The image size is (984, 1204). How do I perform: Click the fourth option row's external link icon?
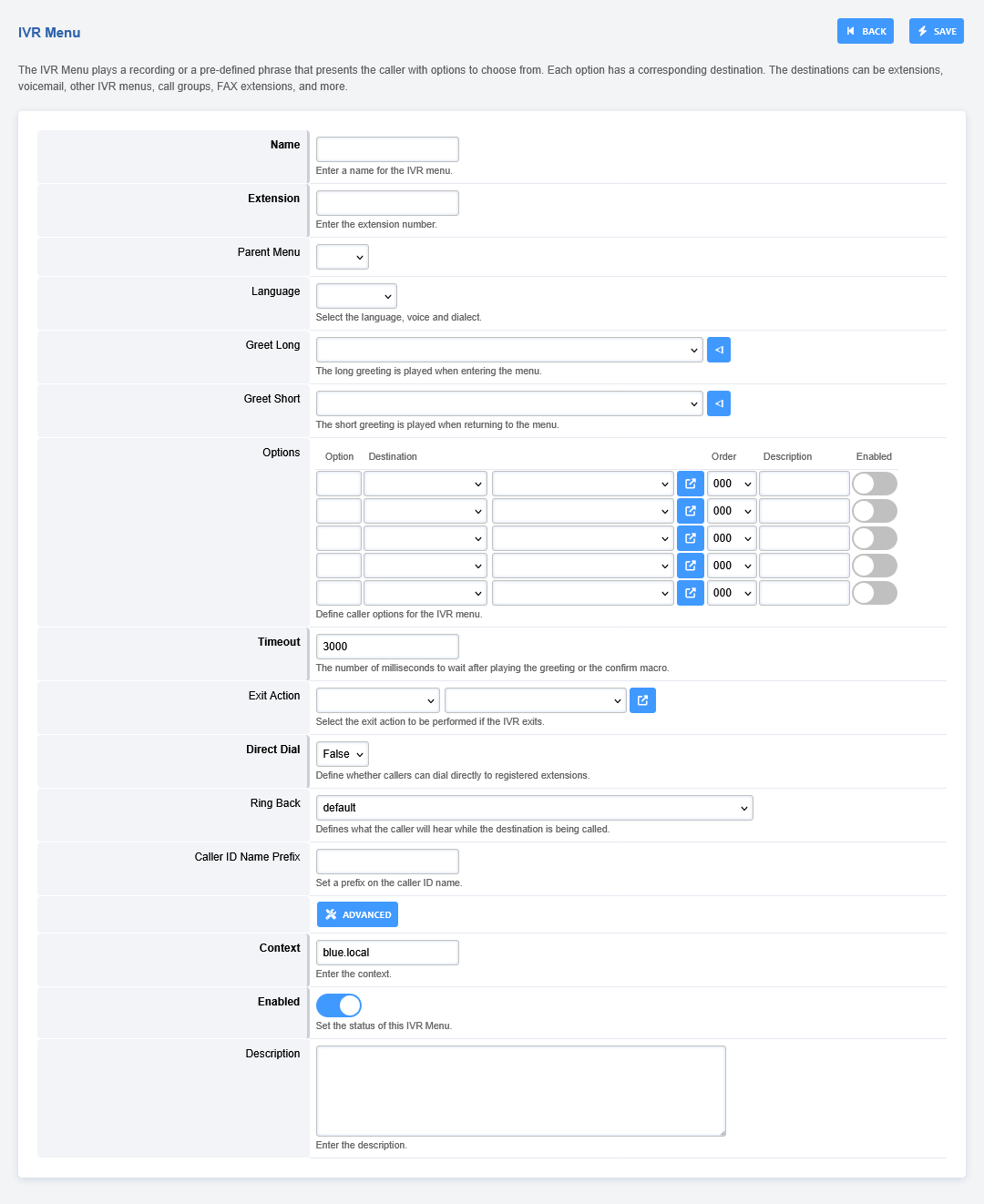[690, 566]
